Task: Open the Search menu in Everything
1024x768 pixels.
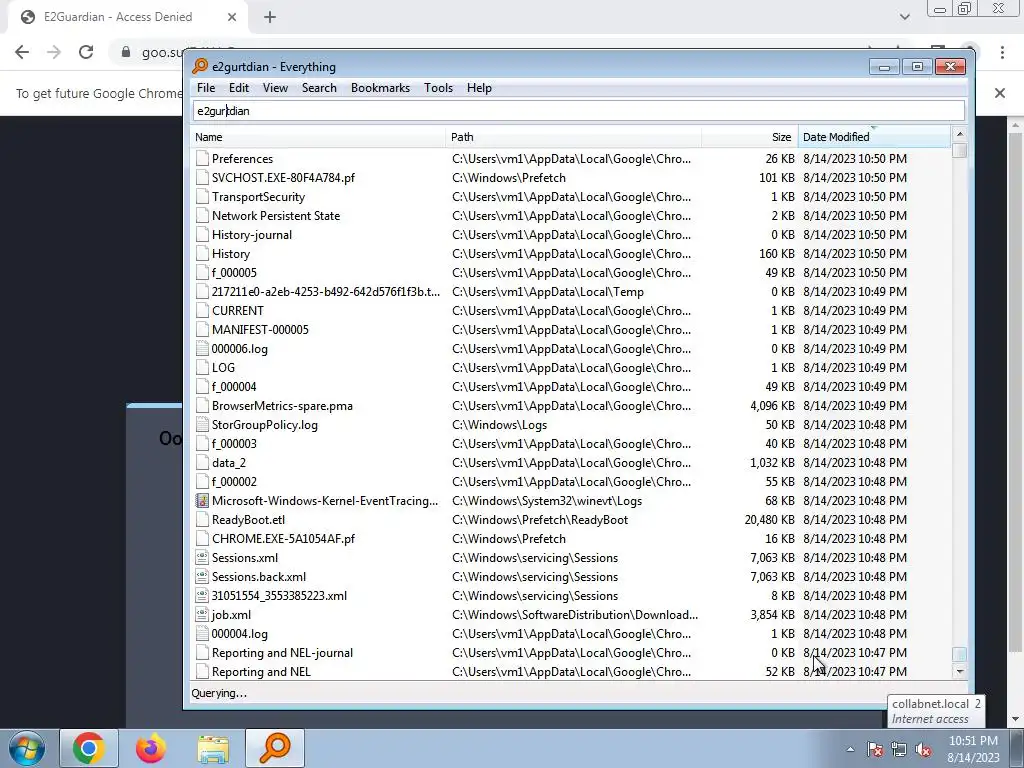Action: 319,88
